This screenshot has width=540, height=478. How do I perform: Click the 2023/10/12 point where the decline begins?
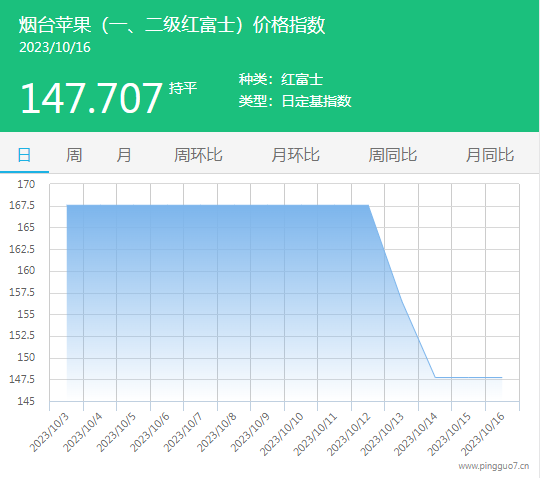coord(368,205)
